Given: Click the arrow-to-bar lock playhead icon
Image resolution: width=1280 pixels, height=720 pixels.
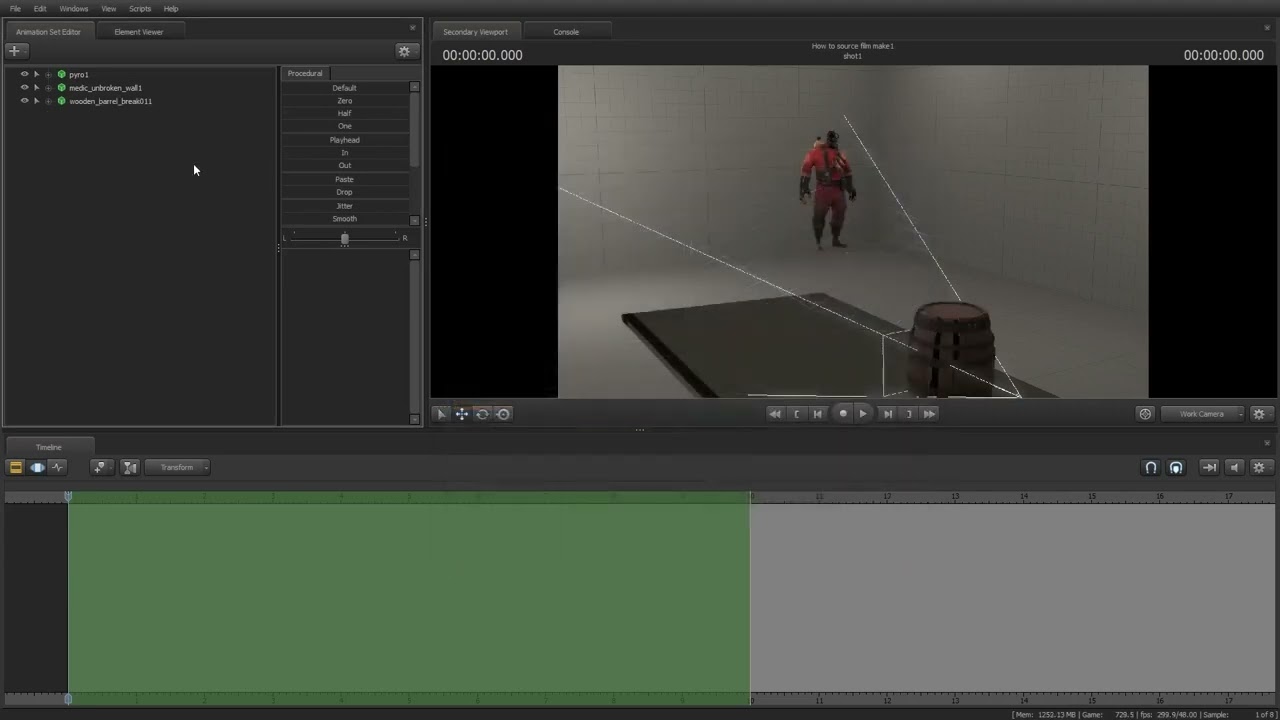Looking at the screenshot, I should pyautogui.click(x=1209, y=467).
